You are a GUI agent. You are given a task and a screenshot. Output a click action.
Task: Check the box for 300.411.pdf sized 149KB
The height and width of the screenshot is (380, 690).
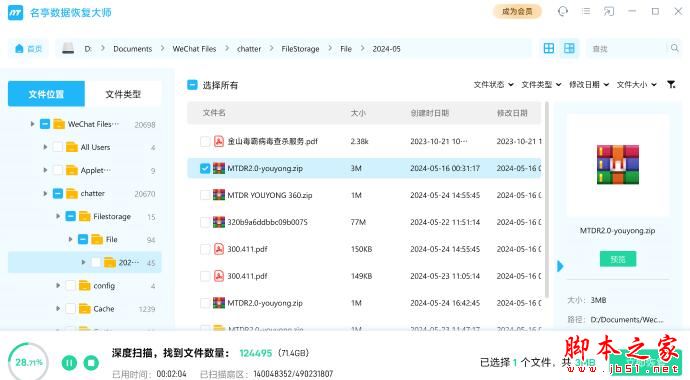205,276
